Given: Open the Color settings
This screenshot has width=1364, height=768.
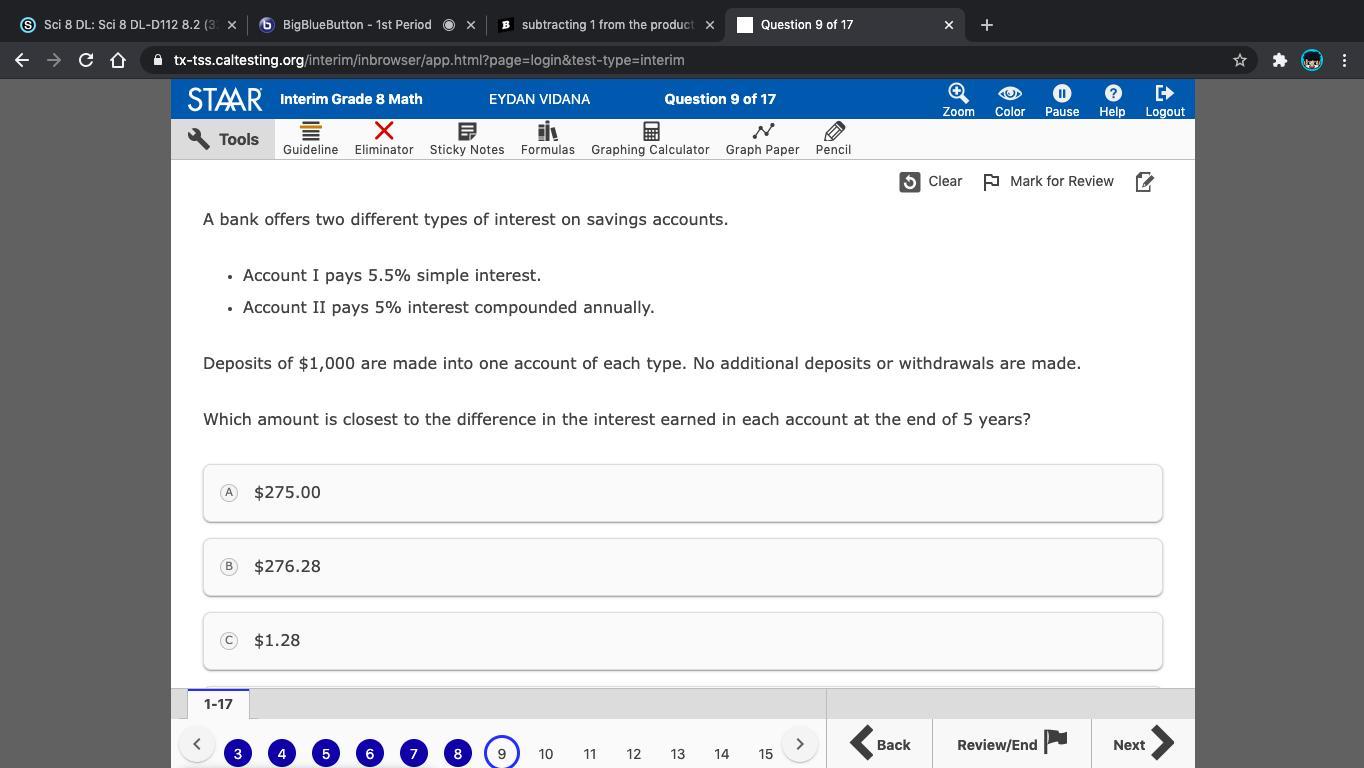Looking at the screenshot, I should [1009, 99].
